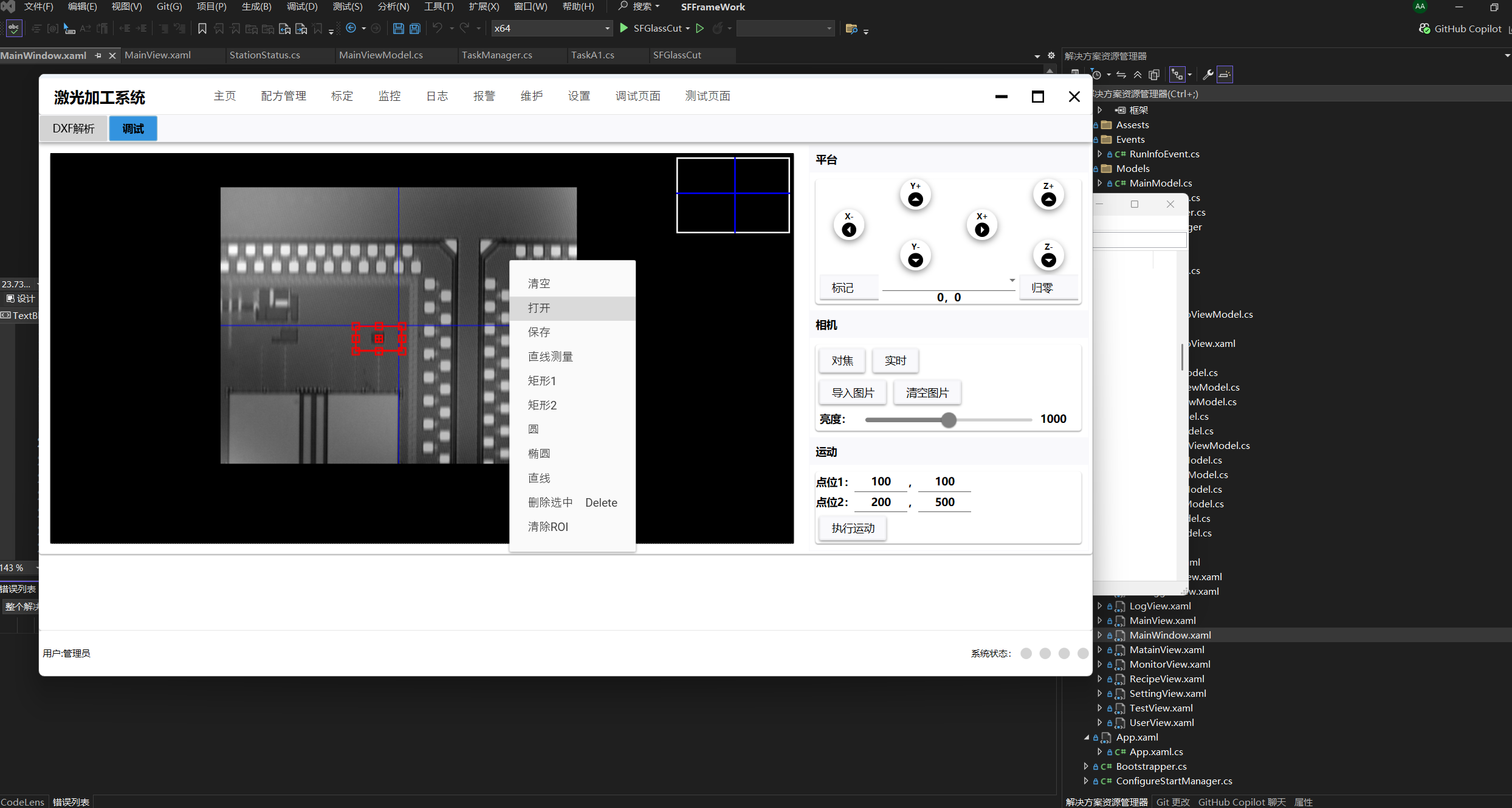Image resolution: width=1512 pixels, height=808 pixels.
Task: Click Collapse All icon in Solution Explorer
Action: pyautogui.click(x=1138, y=75)
